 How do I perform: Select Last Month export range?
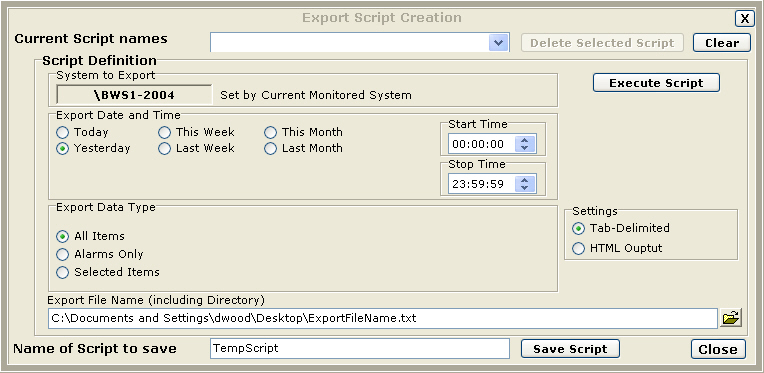(304, 149)
